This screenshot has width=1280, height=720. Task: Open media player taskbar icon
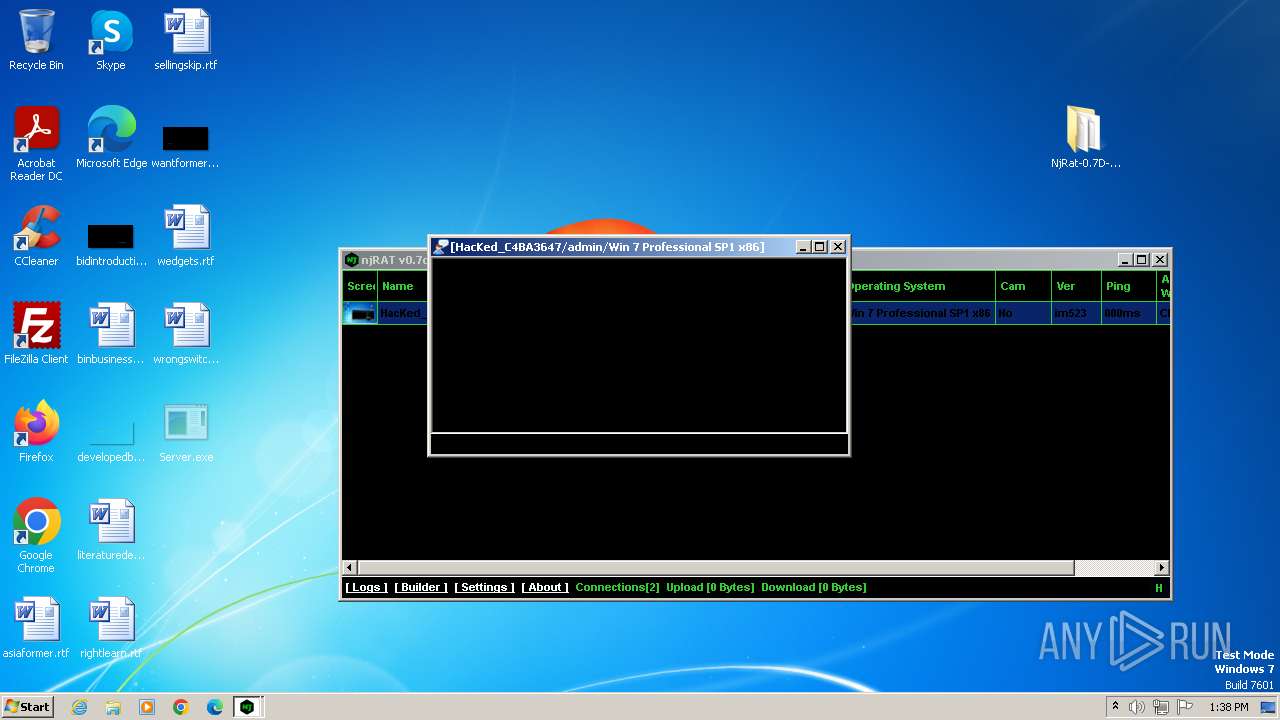click(147, 707)
